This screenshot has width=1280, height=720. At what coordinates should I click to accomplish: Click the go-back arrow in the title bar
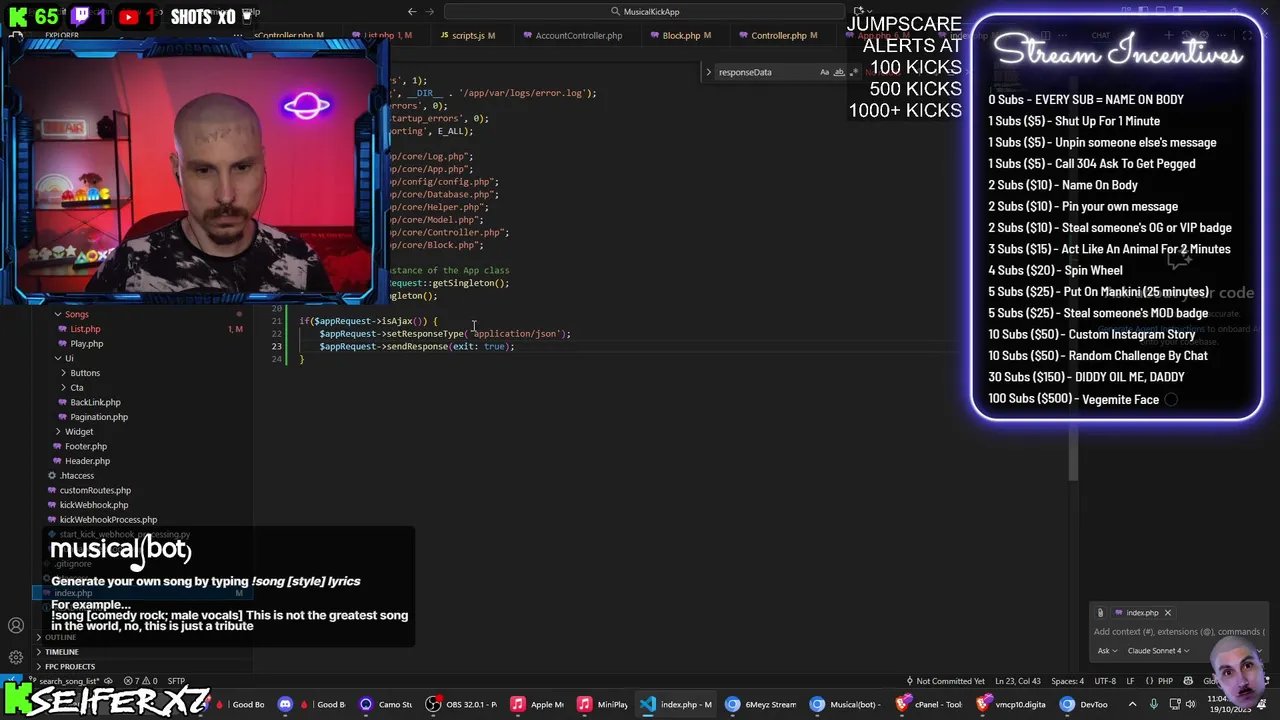click(x=412, y=11)
